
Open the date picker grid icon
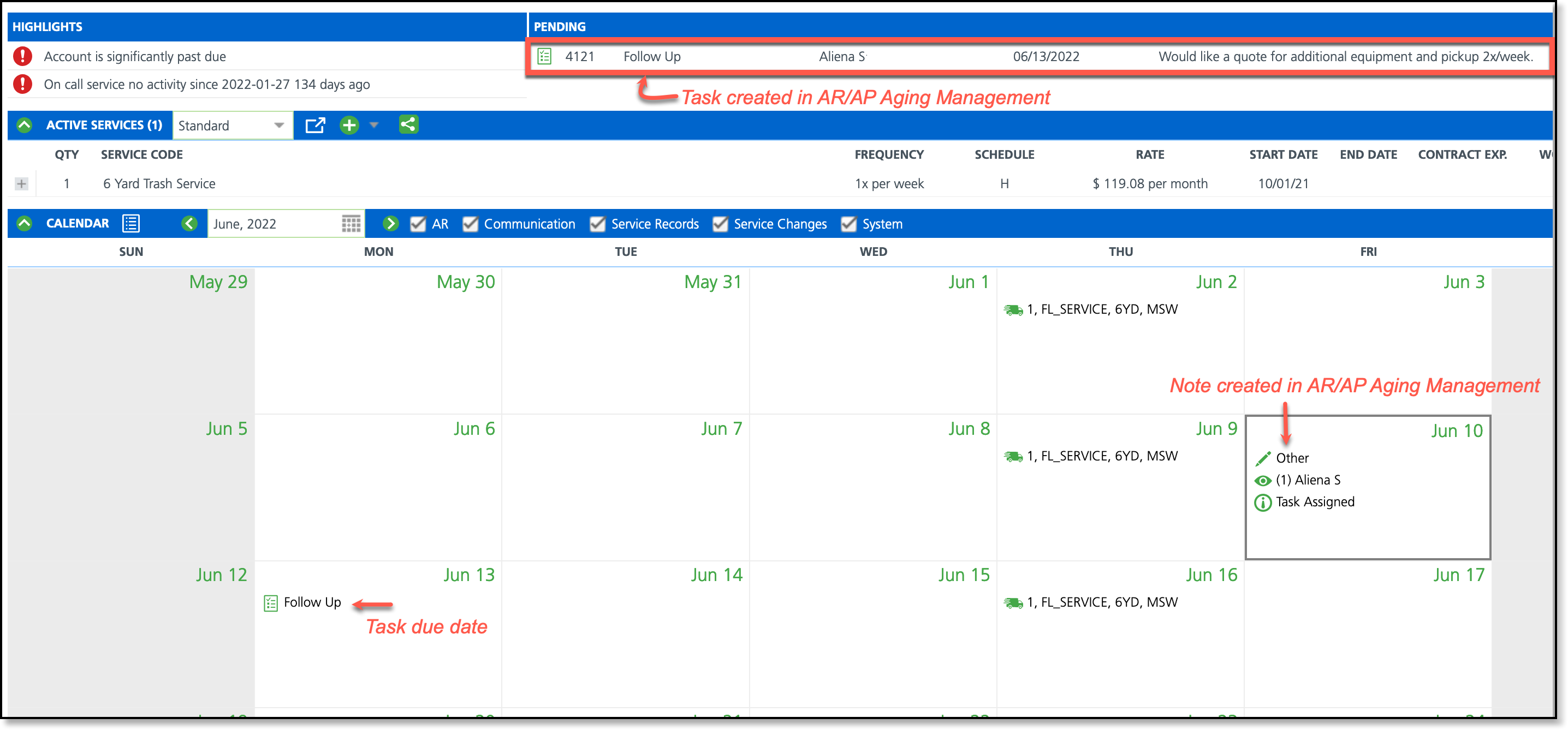(351, 223)
